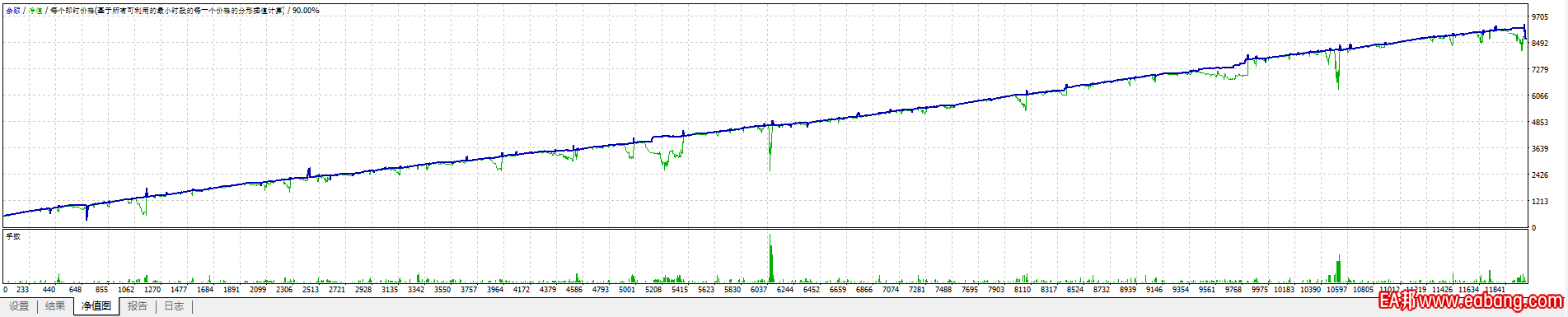Open the 设置 (Settings) tab
The width and height of the screenshot is (1568, 317).
coord(19,306)
